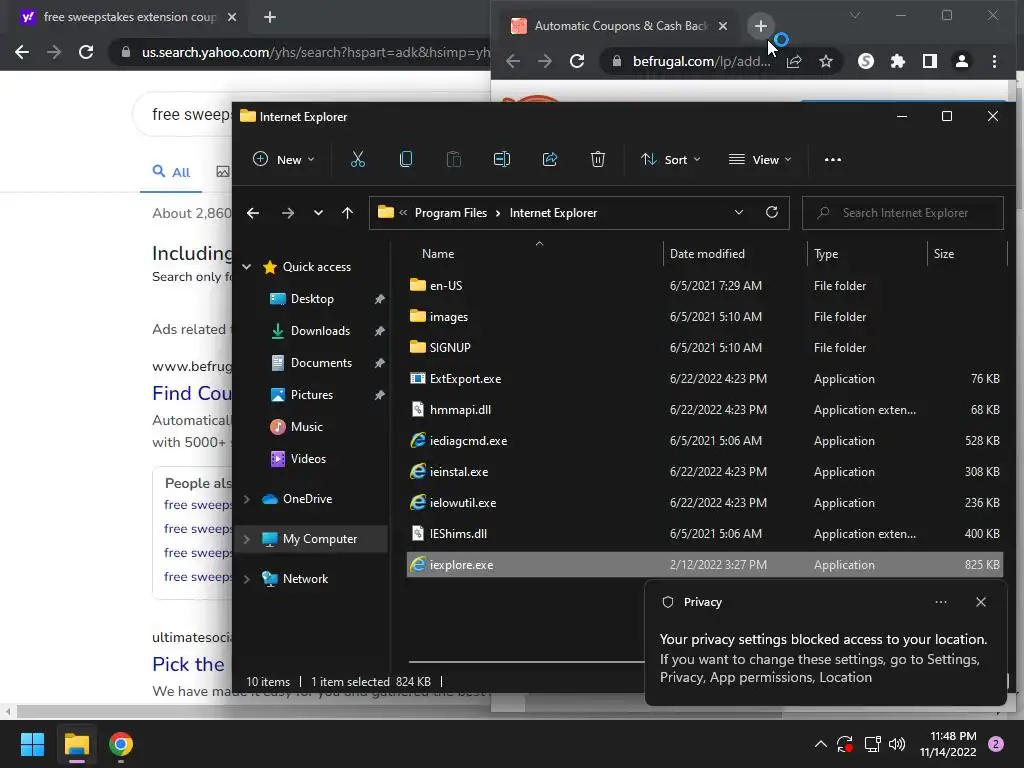The width and height of the screenshot is (1024, 768).
Task: Open Videos in navigation pane
Action: 308,459
